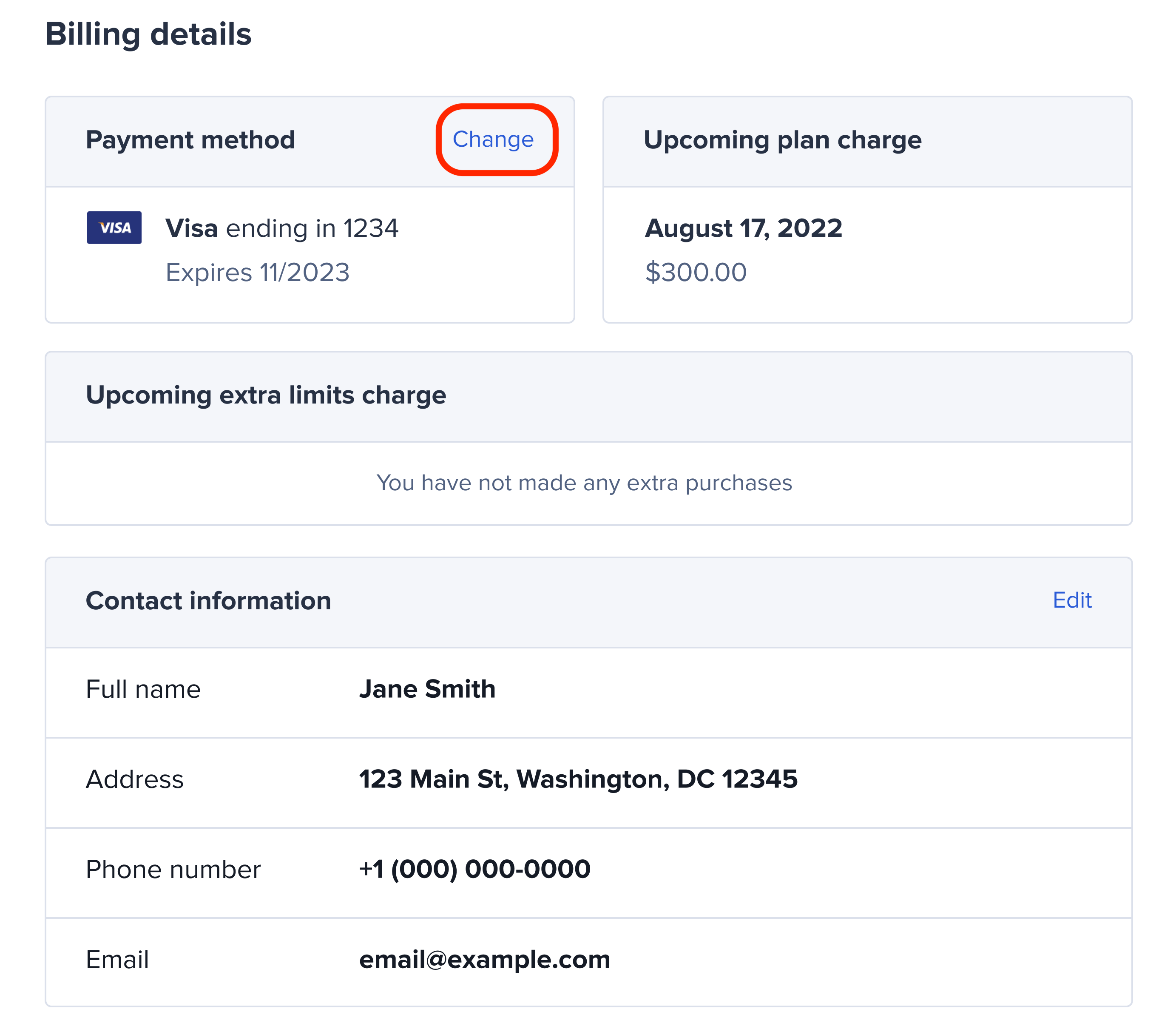Viewport: 1176px width, 1029px height.
Task: Click the $300.00 plan charge amount
Action: (696, 272)
